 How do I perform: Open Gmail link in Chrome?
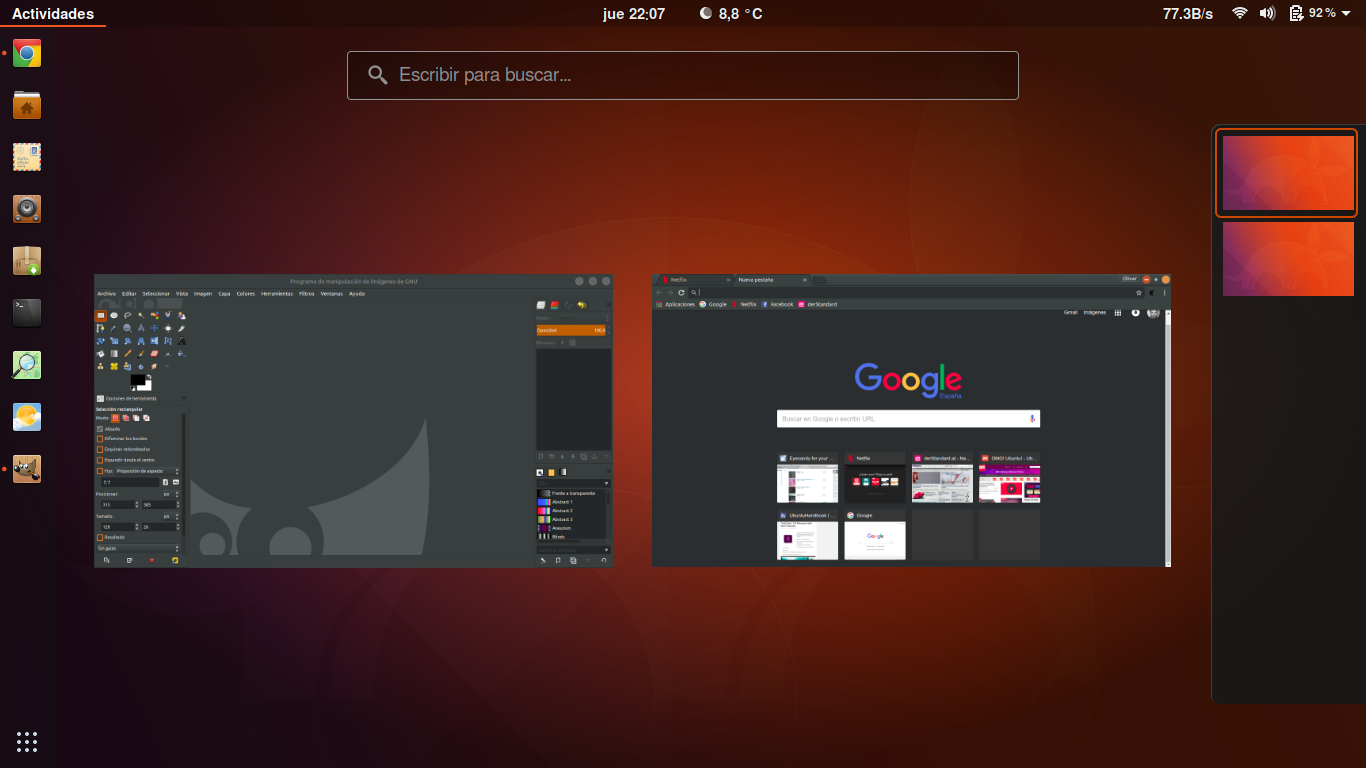tap(1070, 312)
